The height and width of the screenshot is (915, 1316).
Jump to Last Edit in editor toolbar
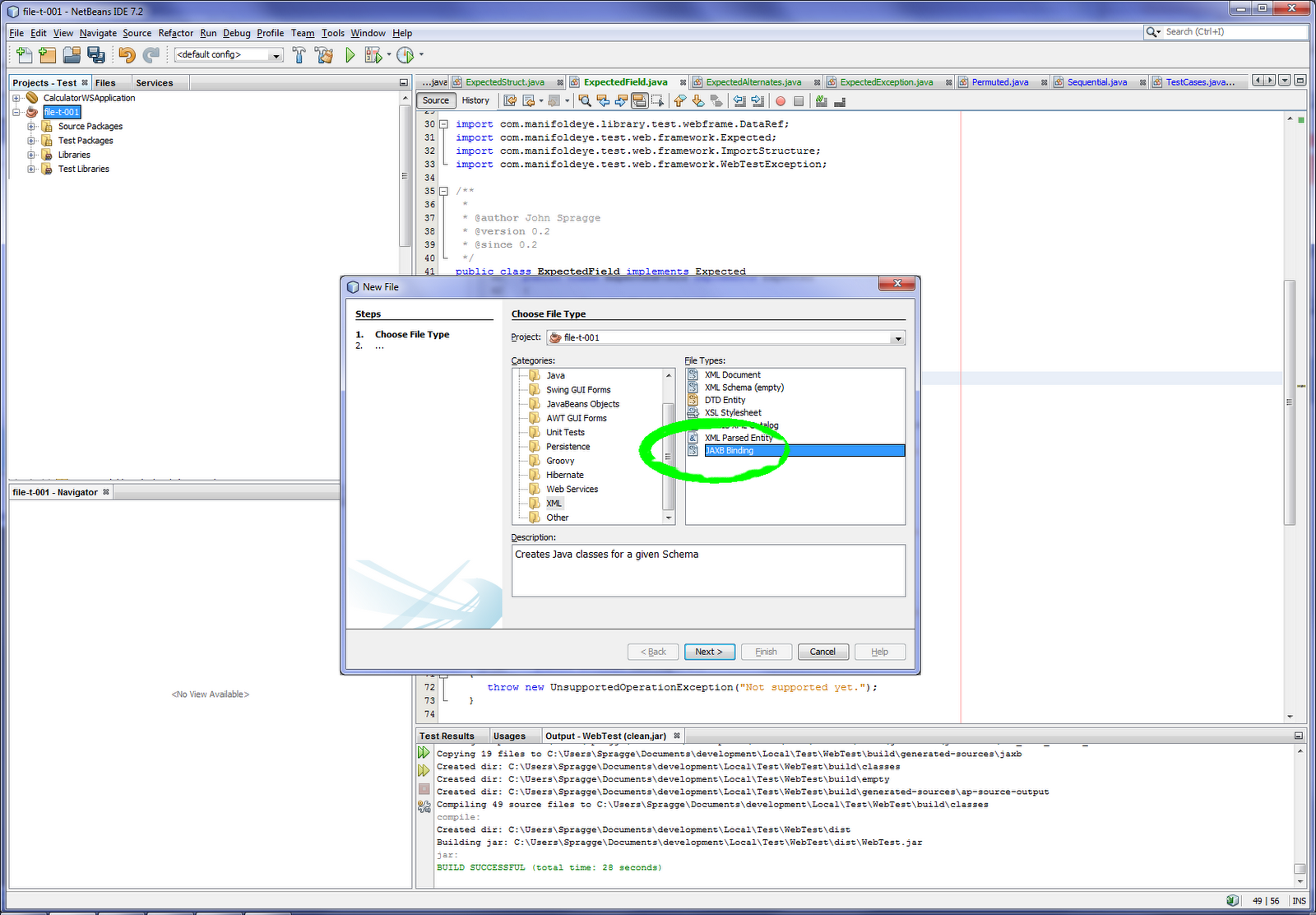pos(510,100)
